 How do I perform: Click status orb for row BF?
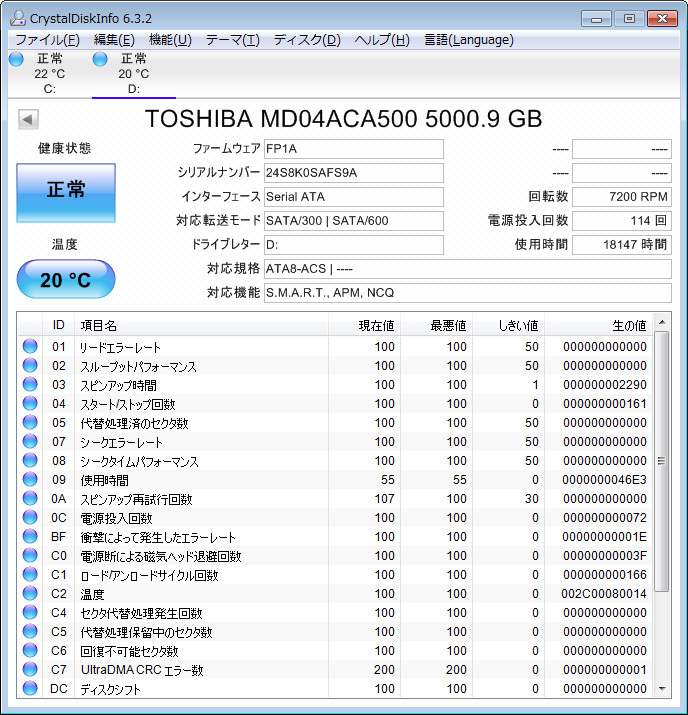click(x=30, y=536)
